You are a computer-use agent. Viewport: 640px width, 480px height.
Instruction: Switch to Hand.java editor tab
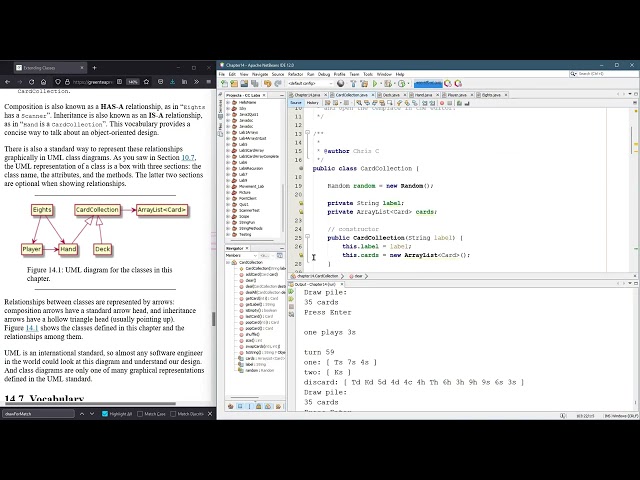click(x=424, y=95)
